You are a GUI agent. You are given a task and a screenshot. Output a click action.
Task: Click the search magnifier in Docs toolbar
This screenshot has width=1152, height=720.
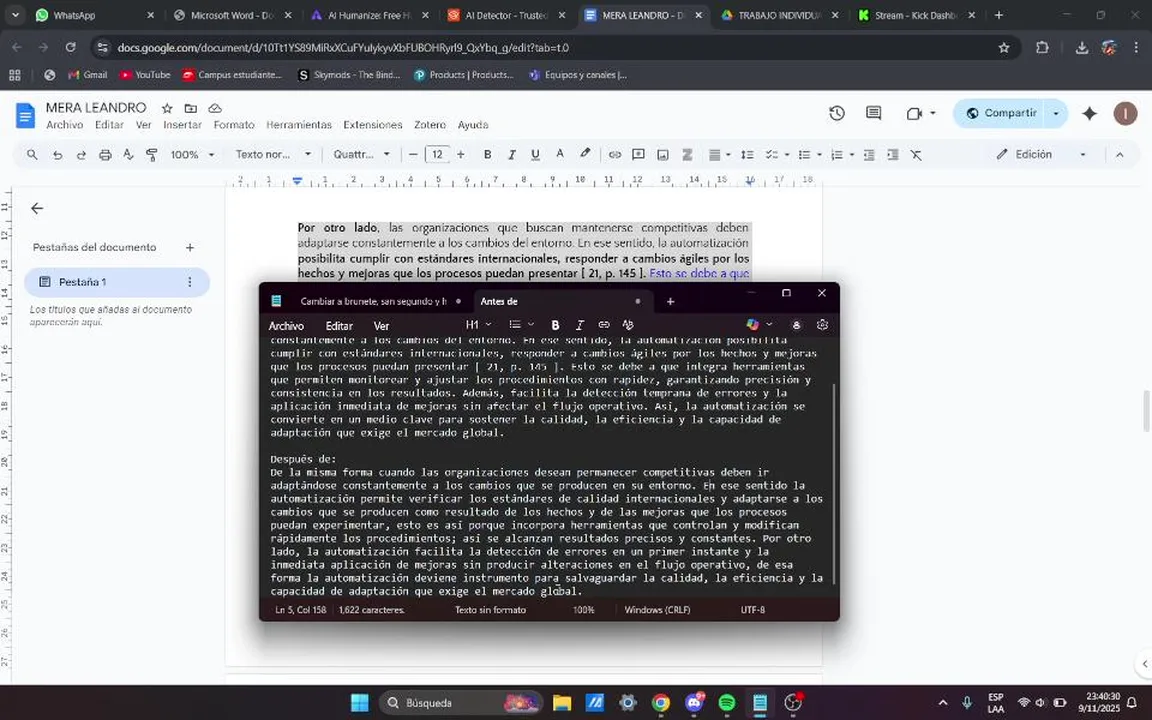(32, 155)
